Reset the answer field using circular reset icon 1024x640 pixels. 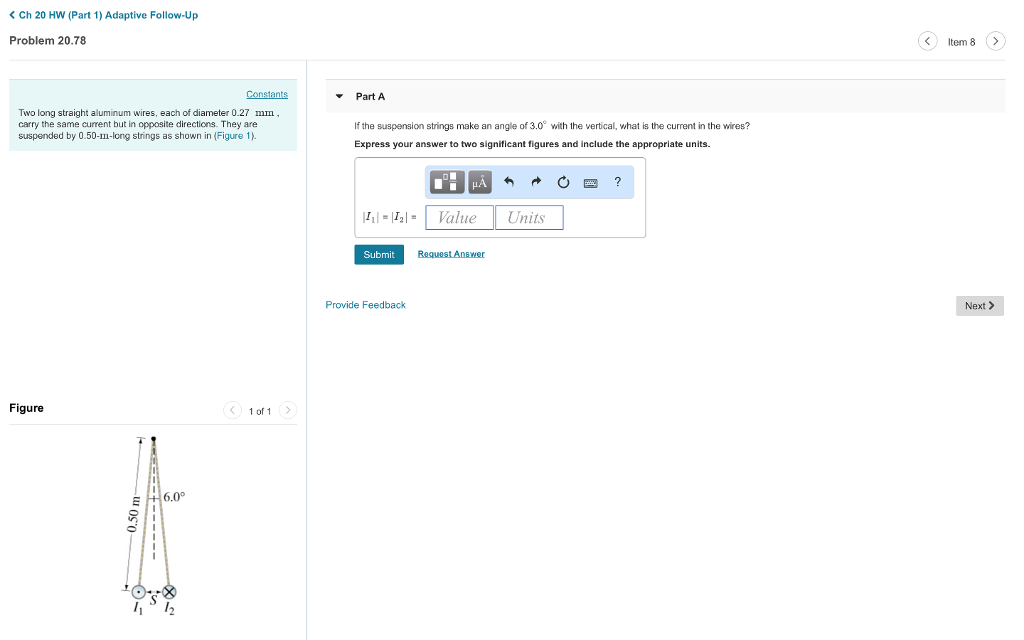tap(563, 181)
